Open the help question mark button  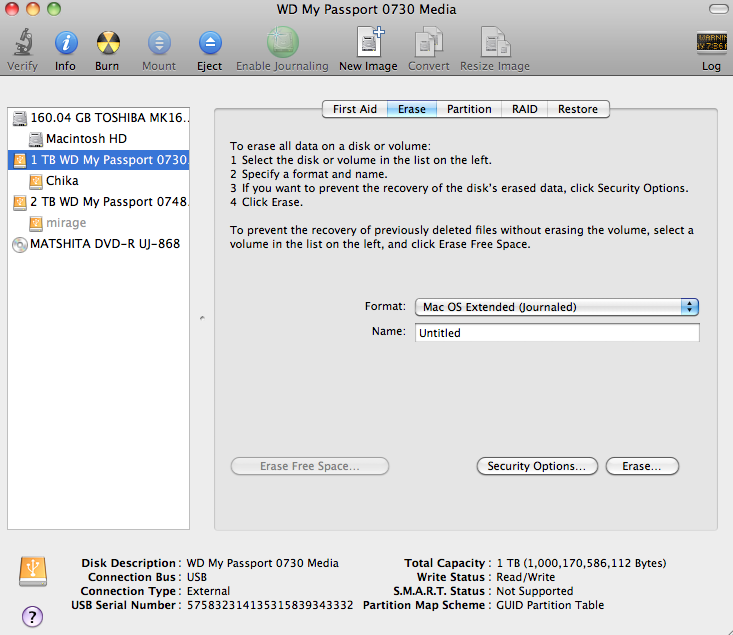tap(32, 617)
